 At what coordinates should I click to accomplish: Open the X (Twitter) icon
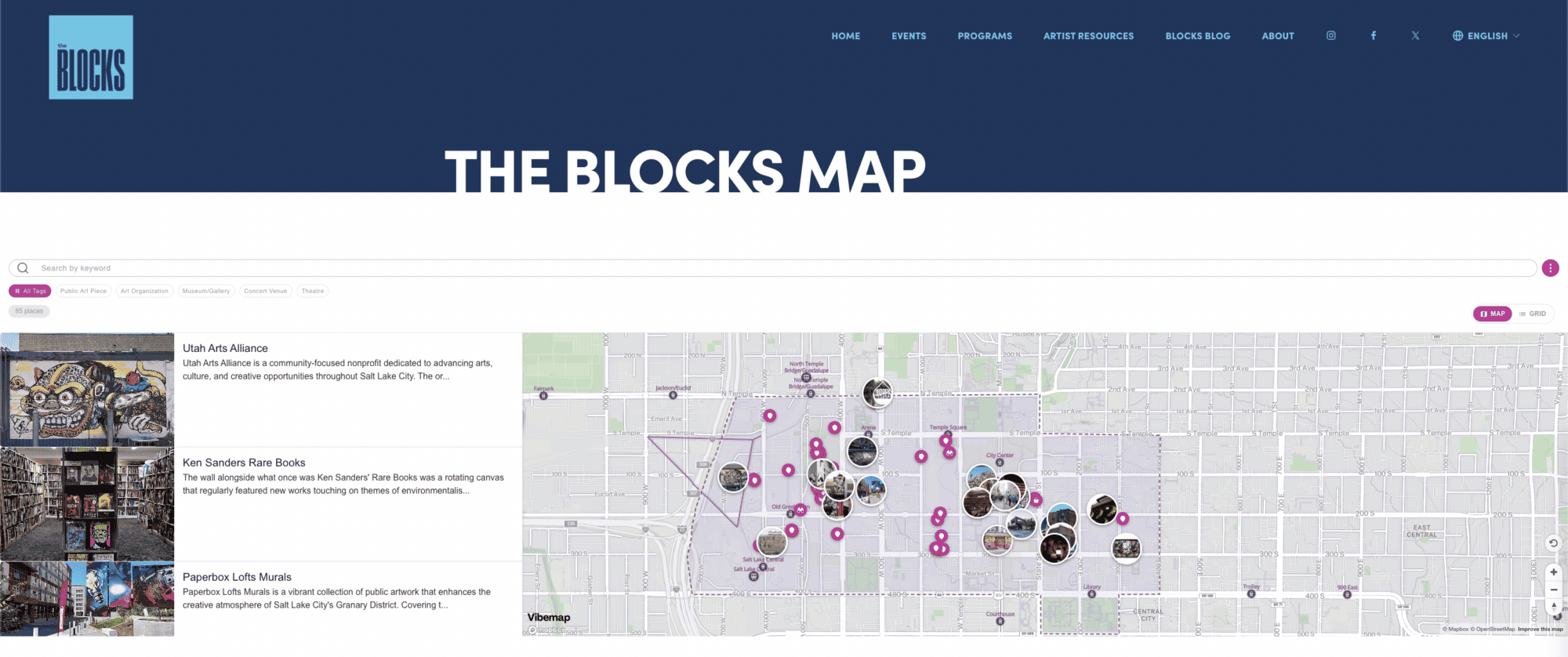coord(1415,35)
